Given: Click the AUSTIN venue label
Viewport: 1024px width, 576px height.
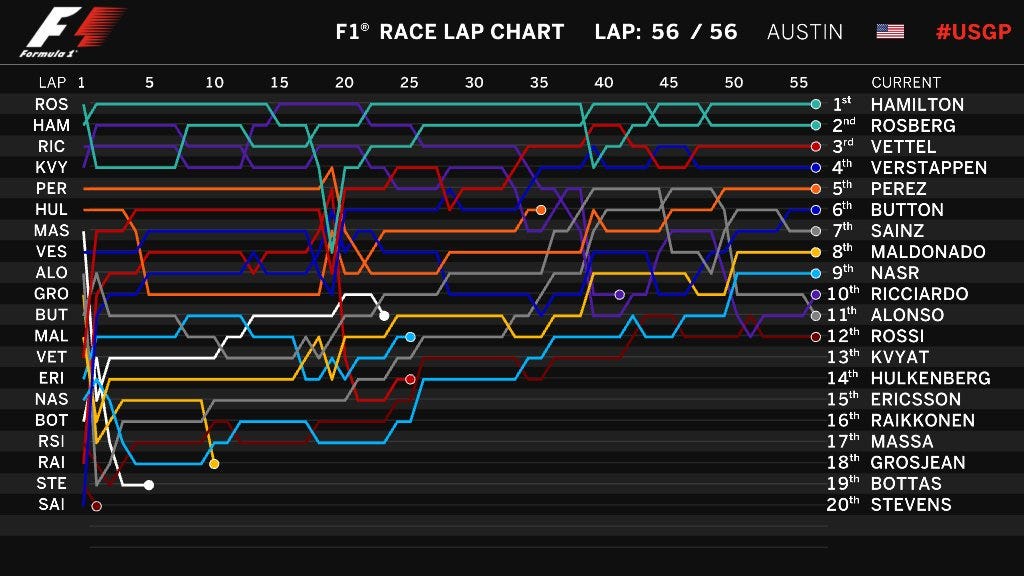Looking at the screenshot, I should [805, 31].
